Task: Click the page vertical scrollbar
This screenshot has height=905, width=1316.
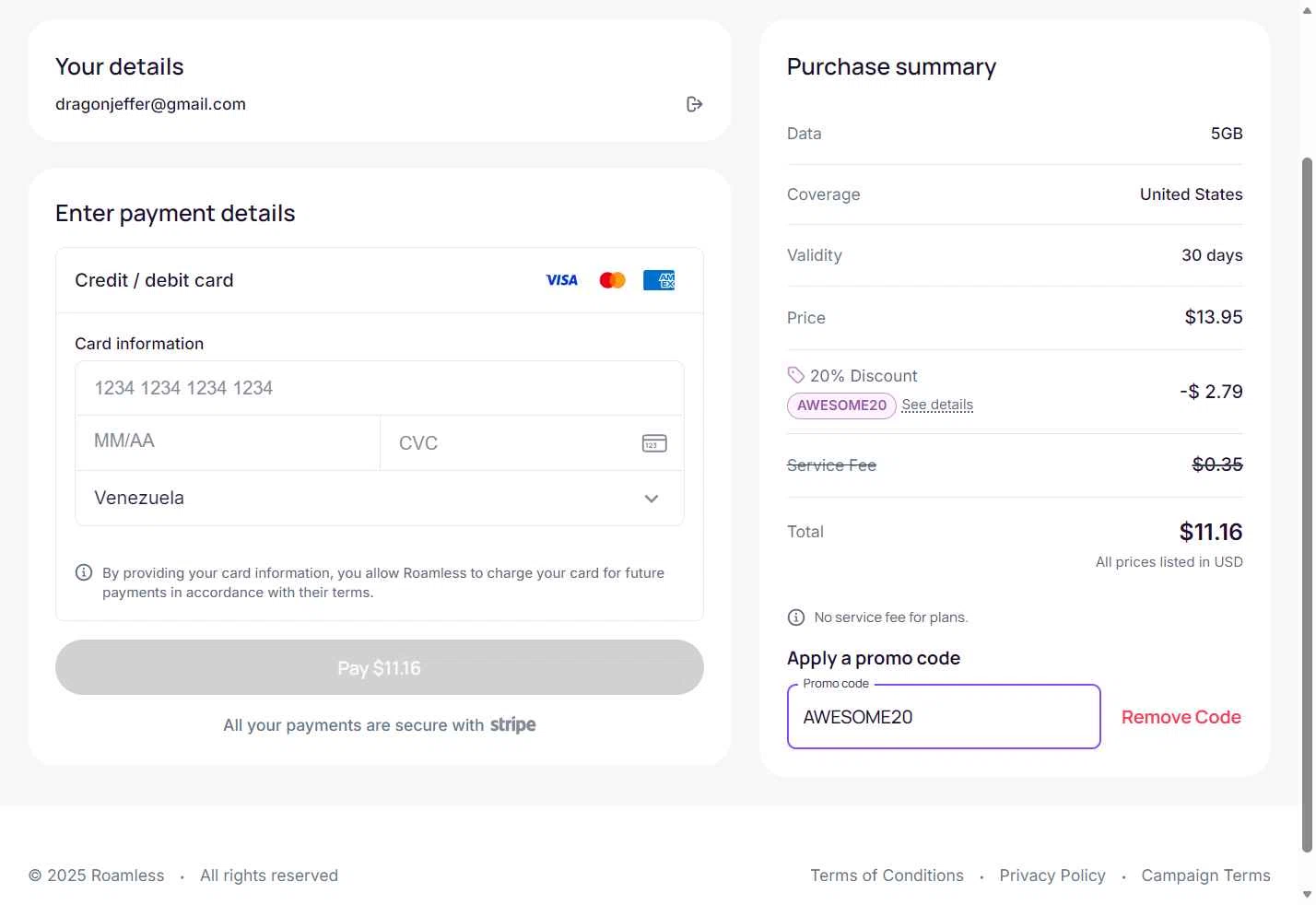Action: tap(1307, 505)
